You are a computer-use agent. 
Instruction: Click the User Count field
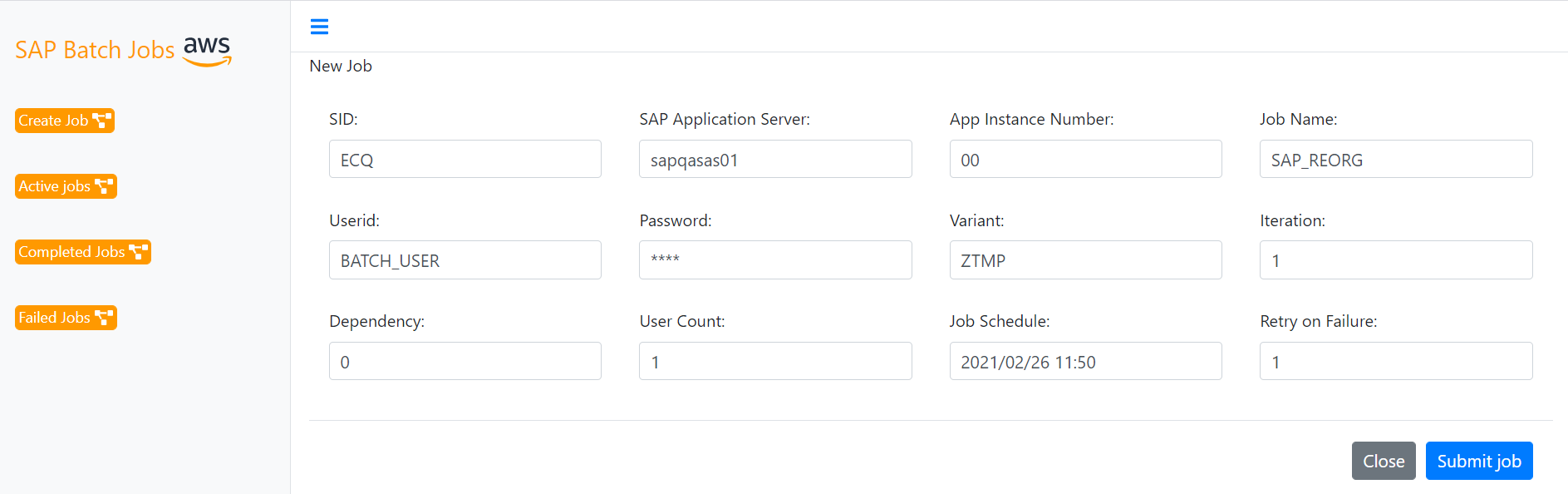pyautogui.click(x=775, y=361)
